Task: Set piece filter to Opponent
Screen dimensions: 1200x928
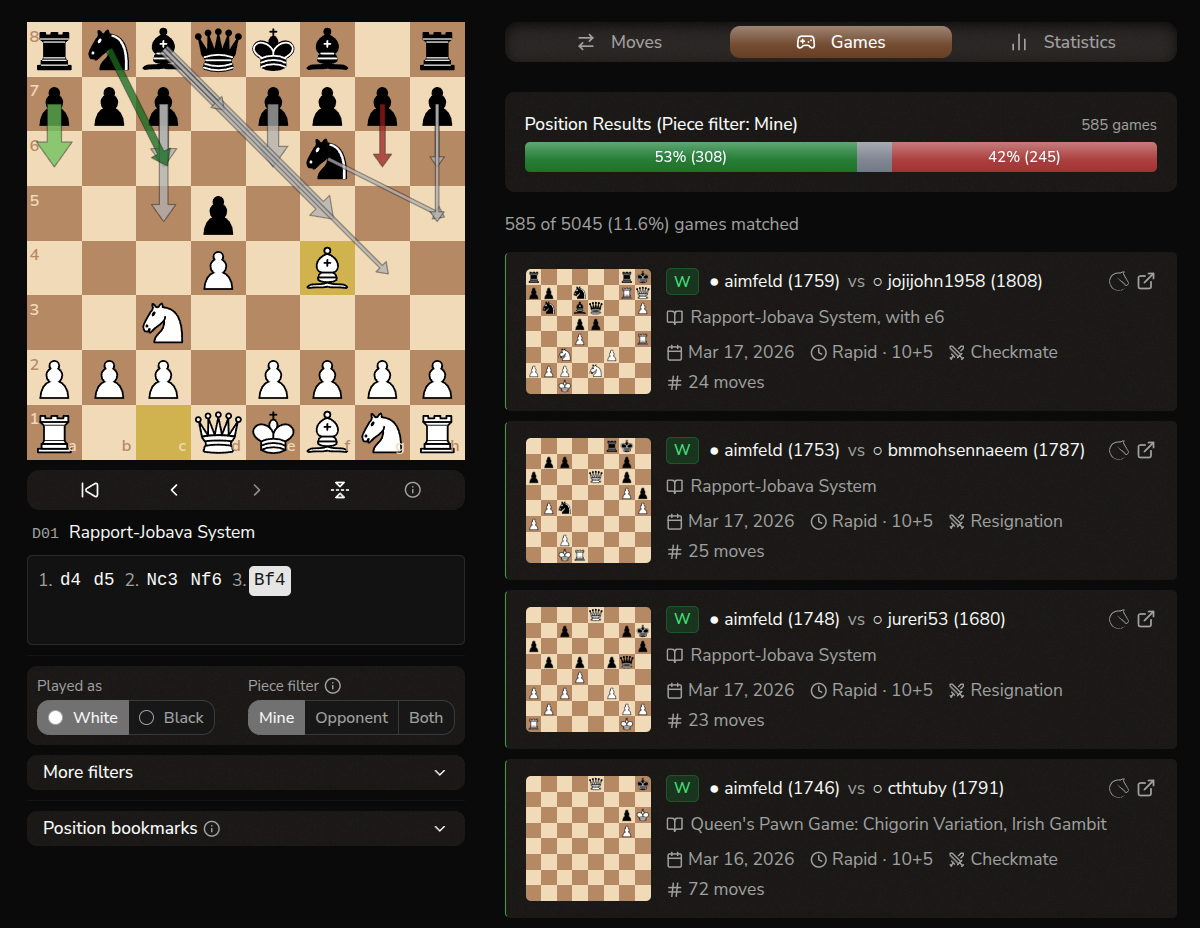Action: point(351,717)
